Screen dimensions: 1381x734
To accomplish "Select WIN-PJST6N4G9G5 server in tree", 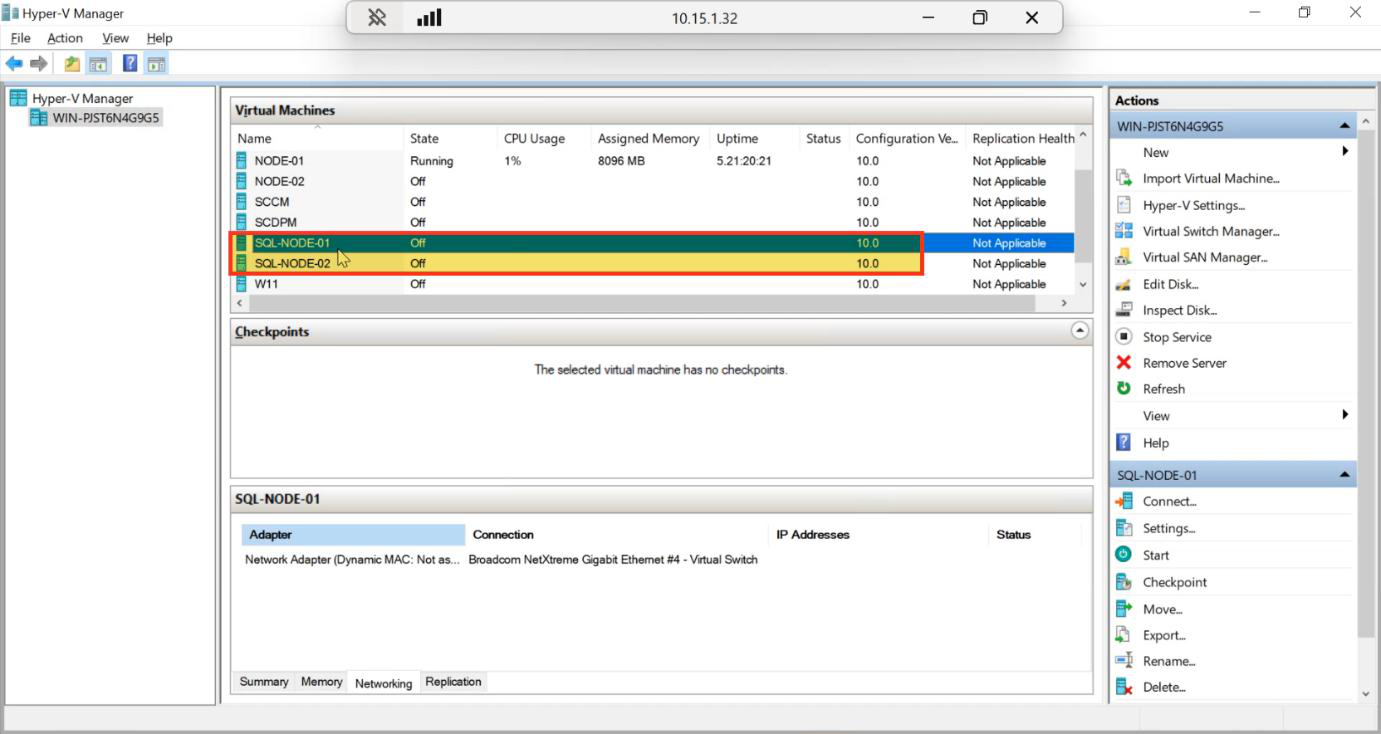I will tap(107, 118).
